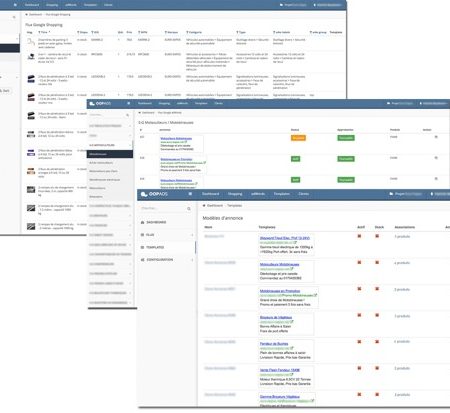
Task: Open the Titre column filter in Flux Google Shopping
Action: coord(39,32)
